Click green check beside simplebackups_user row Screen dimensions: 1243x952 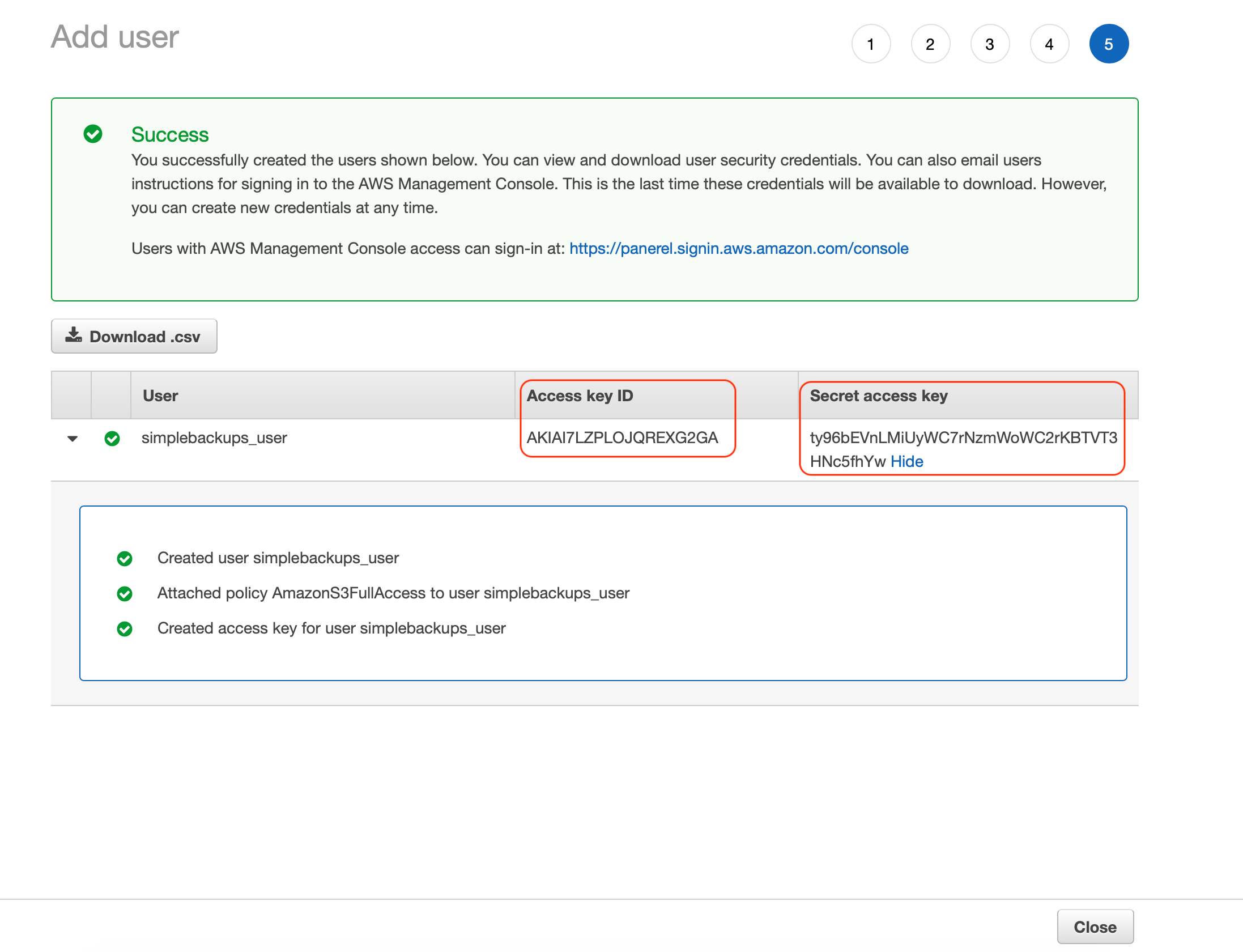click(112, 438)
